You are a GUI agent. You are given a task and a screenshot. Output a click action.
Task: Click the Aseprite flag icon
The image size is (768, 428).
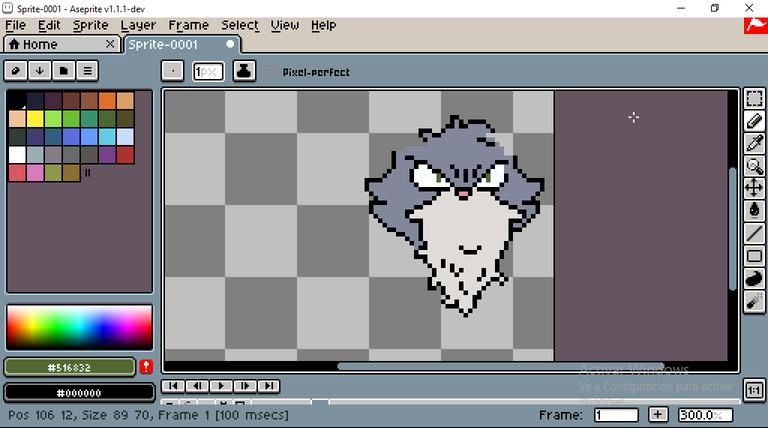click(x=756, y=25)
